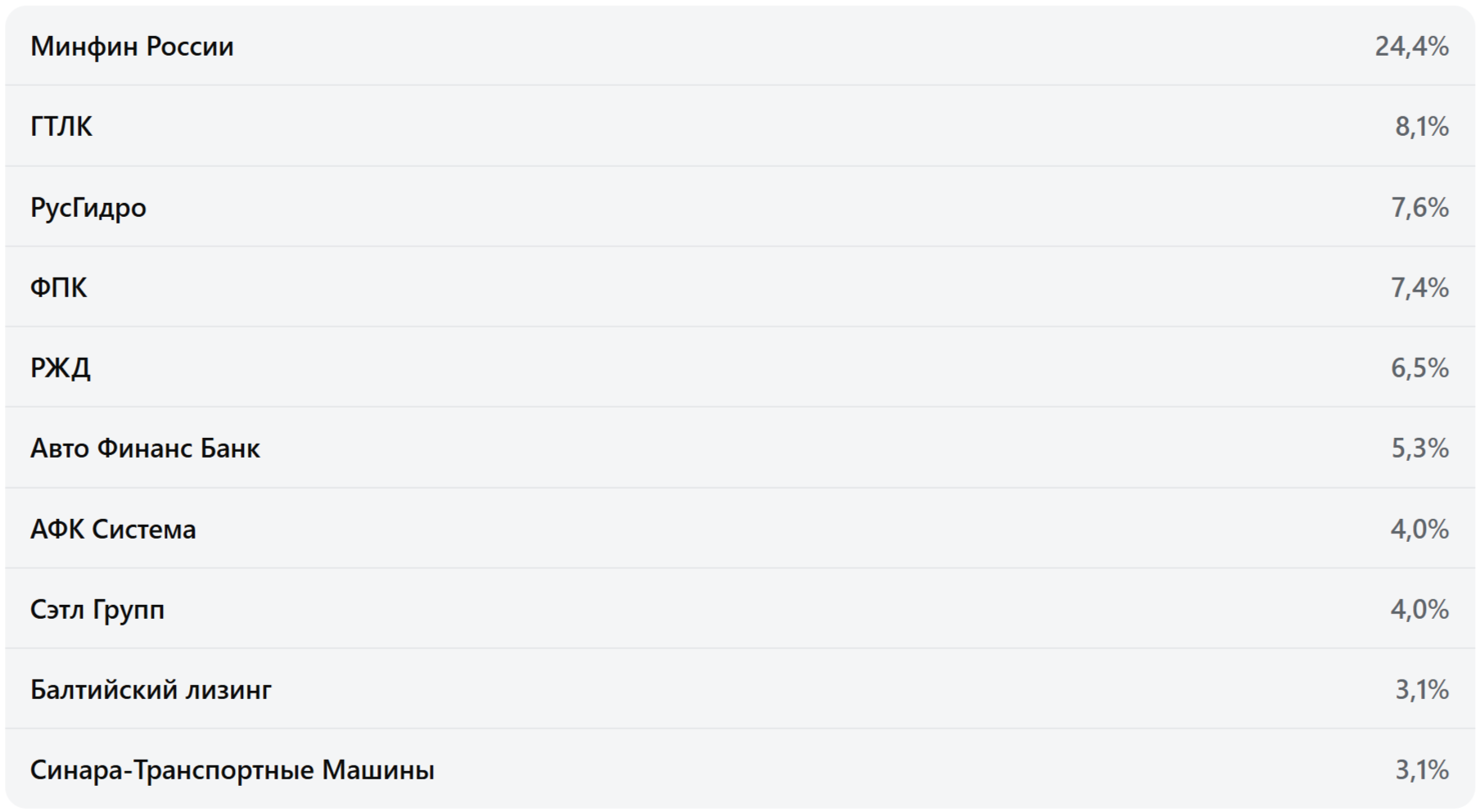The image size is (1480, 812).
Task: Open the Авто Финанс Банк entry
Action: point(145,449)
